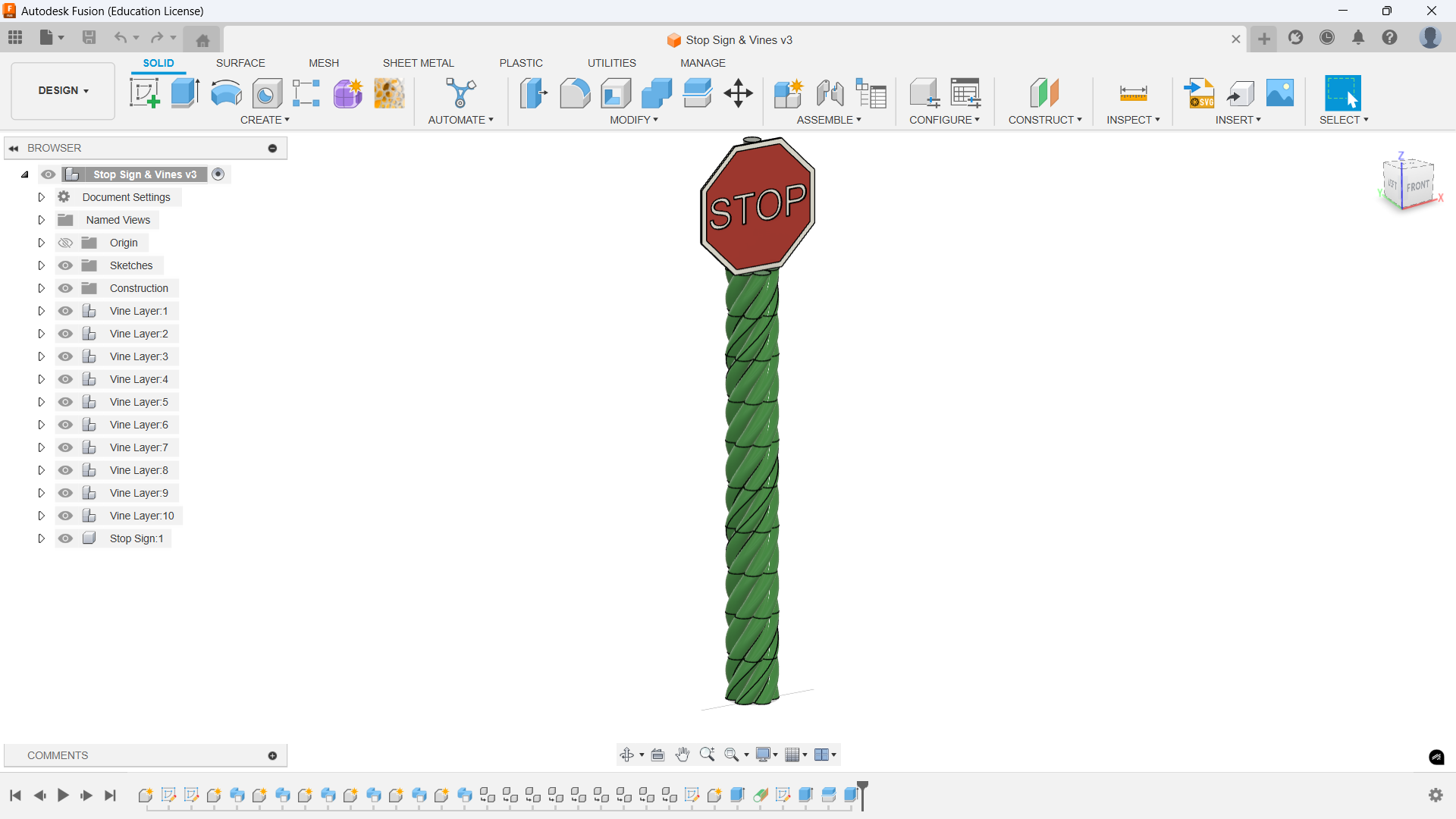1456x819 pixels.
Task: Open the Data Panel grid icon
Action: (x=15, y=37)
